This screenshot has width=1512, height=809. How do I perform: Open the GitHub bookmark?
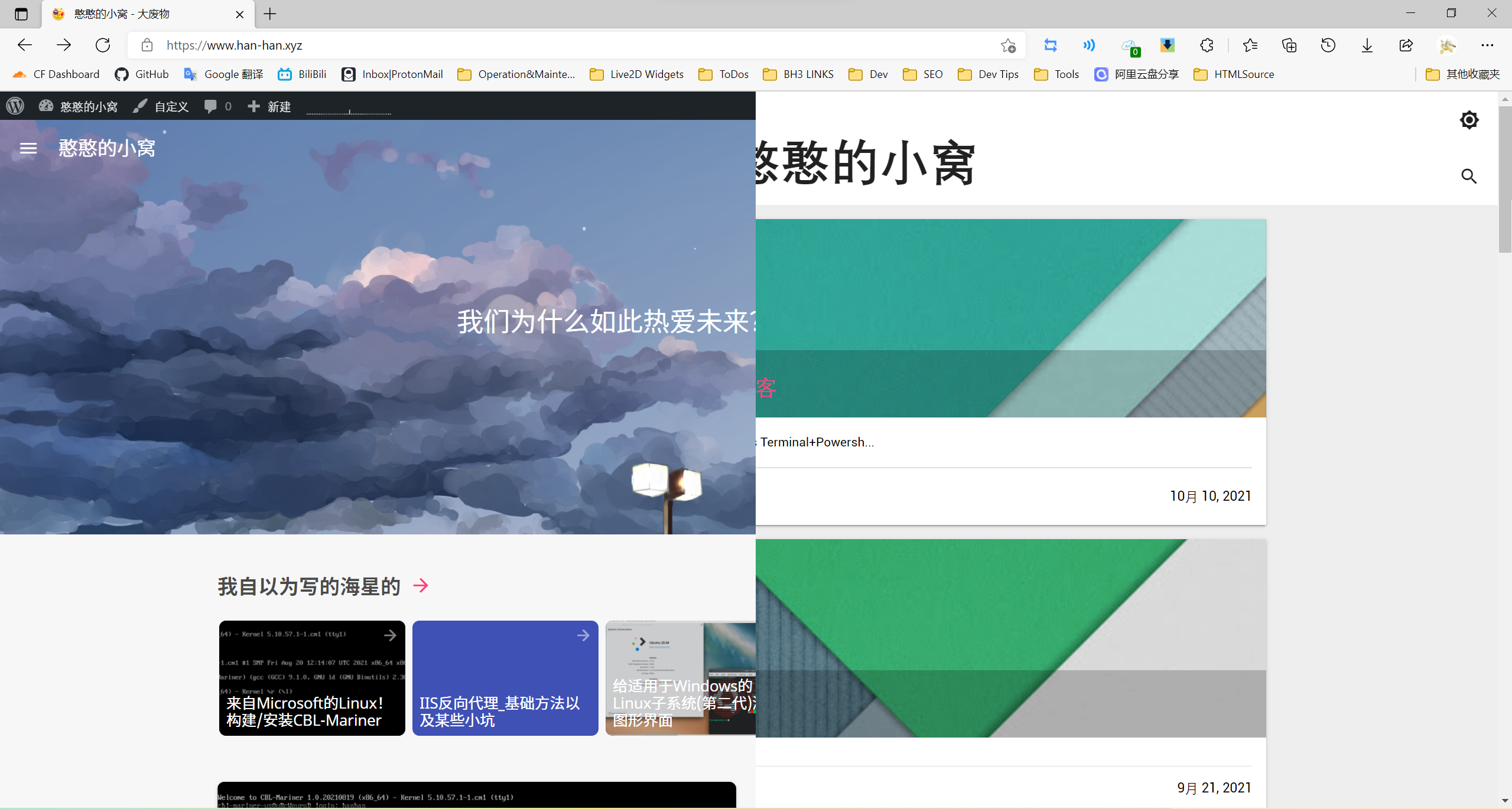coord(142,74)
